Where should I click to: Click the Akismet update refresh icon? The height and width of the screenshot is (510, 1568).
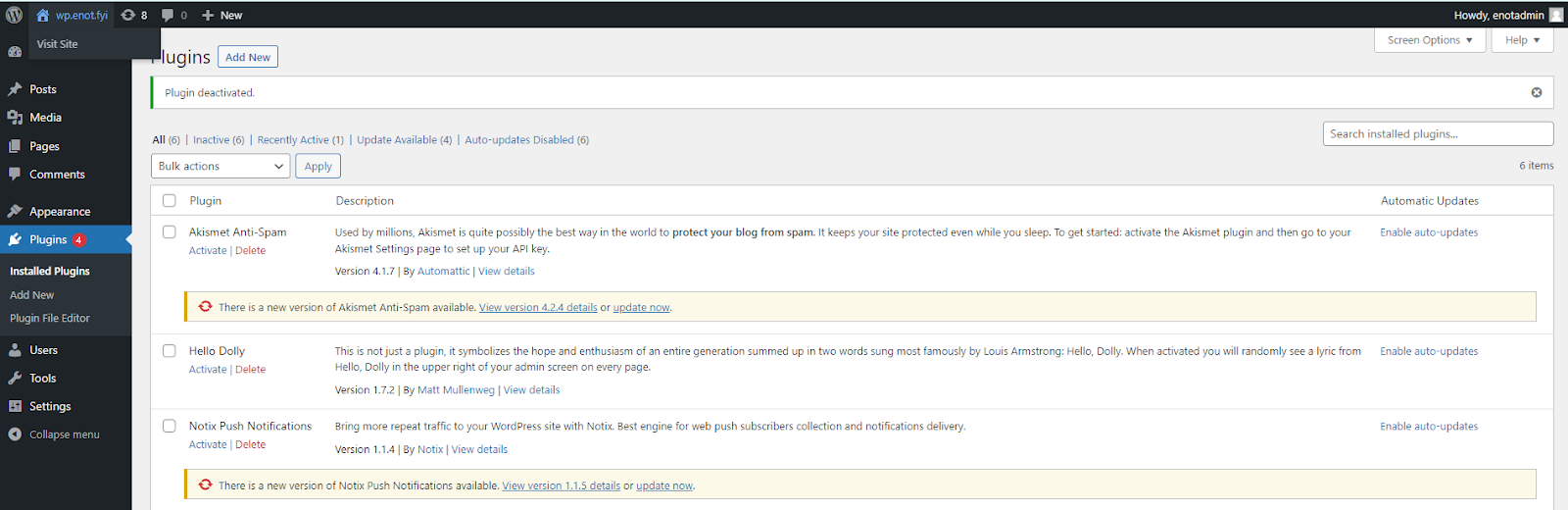tap(205, 307)
